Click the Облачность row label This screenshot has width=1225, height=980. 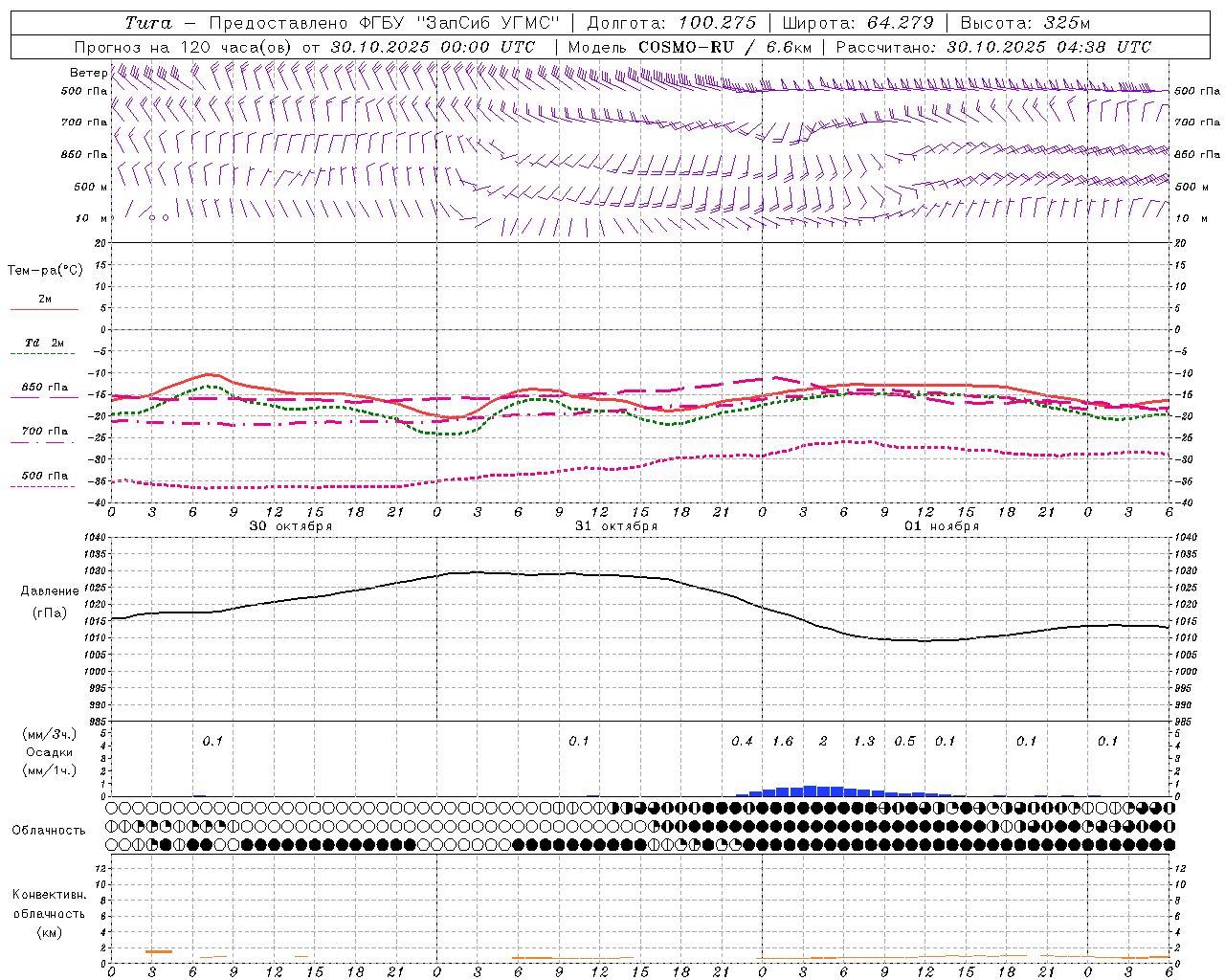[x=49, y=830]
